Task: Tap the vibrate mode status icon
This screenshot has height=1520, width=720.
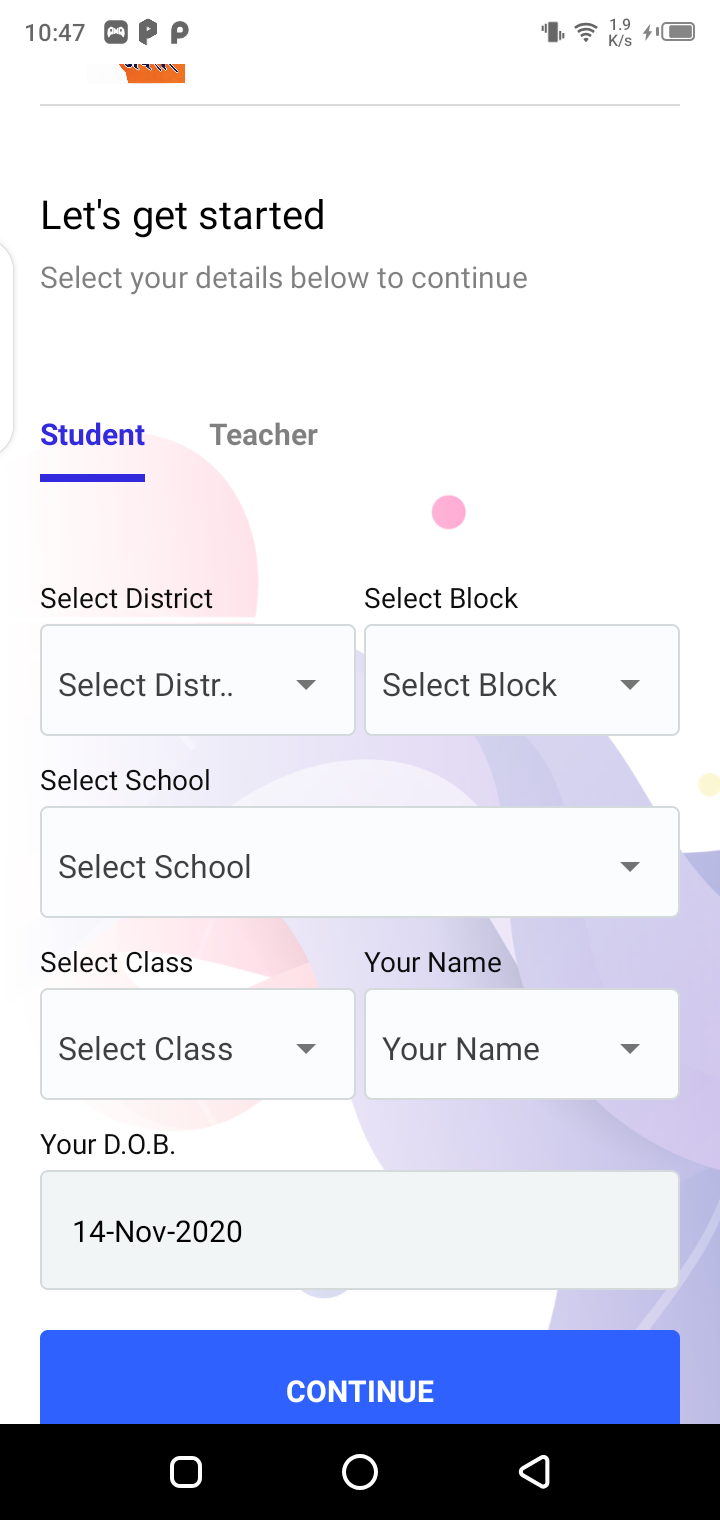Action: pos(552,32)
